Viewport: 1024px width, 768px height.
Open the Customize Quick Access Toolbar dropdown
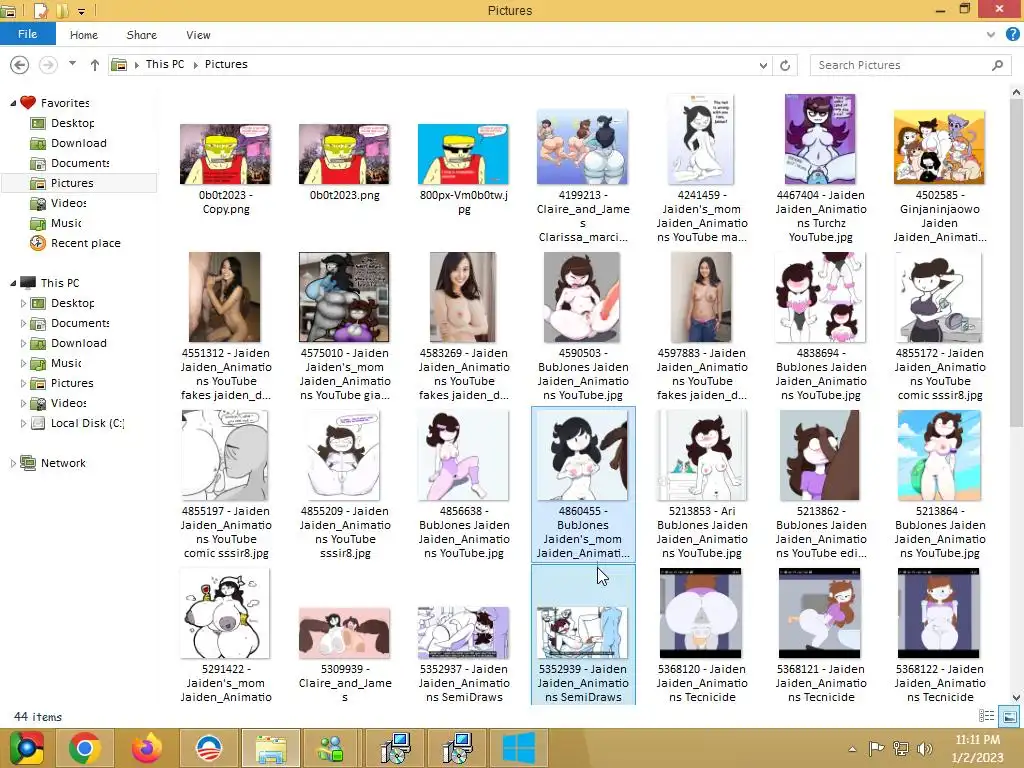tap(82, 11)
